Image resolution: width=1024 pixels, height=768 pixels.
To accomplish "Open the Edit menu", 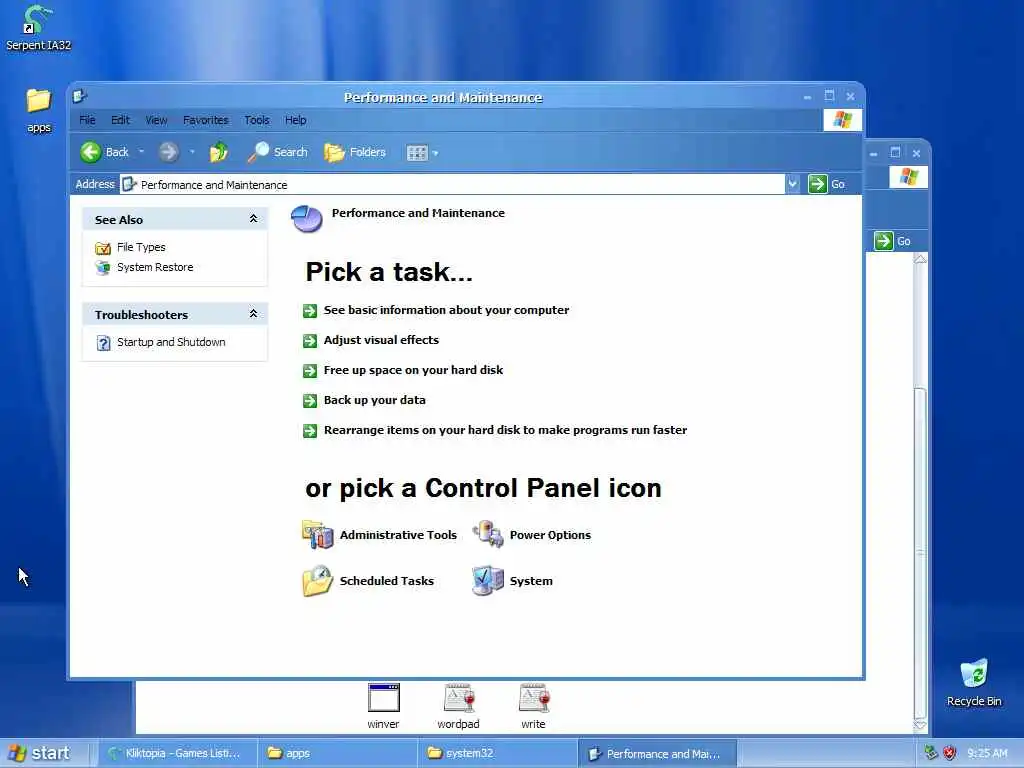I will click(x=120, y=120).
